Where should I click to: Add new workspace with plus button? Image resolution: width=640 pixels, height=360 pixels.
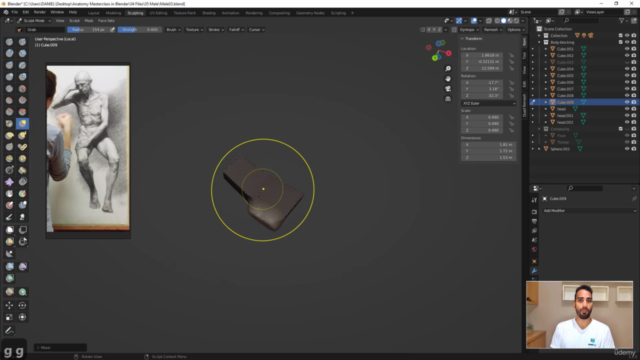tap(352, 13)
